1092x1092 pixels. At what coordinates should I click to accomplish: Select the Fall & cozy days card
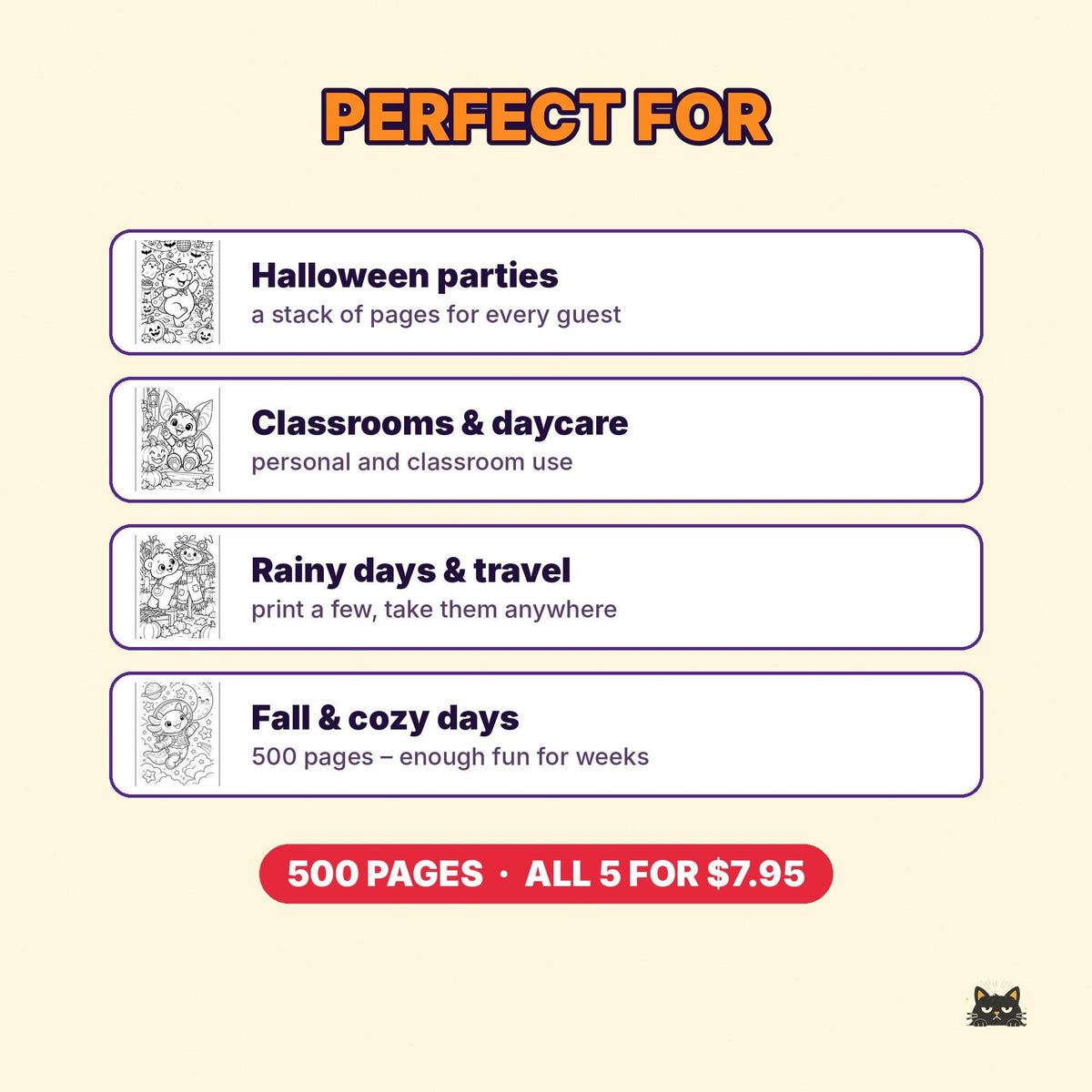546,734
